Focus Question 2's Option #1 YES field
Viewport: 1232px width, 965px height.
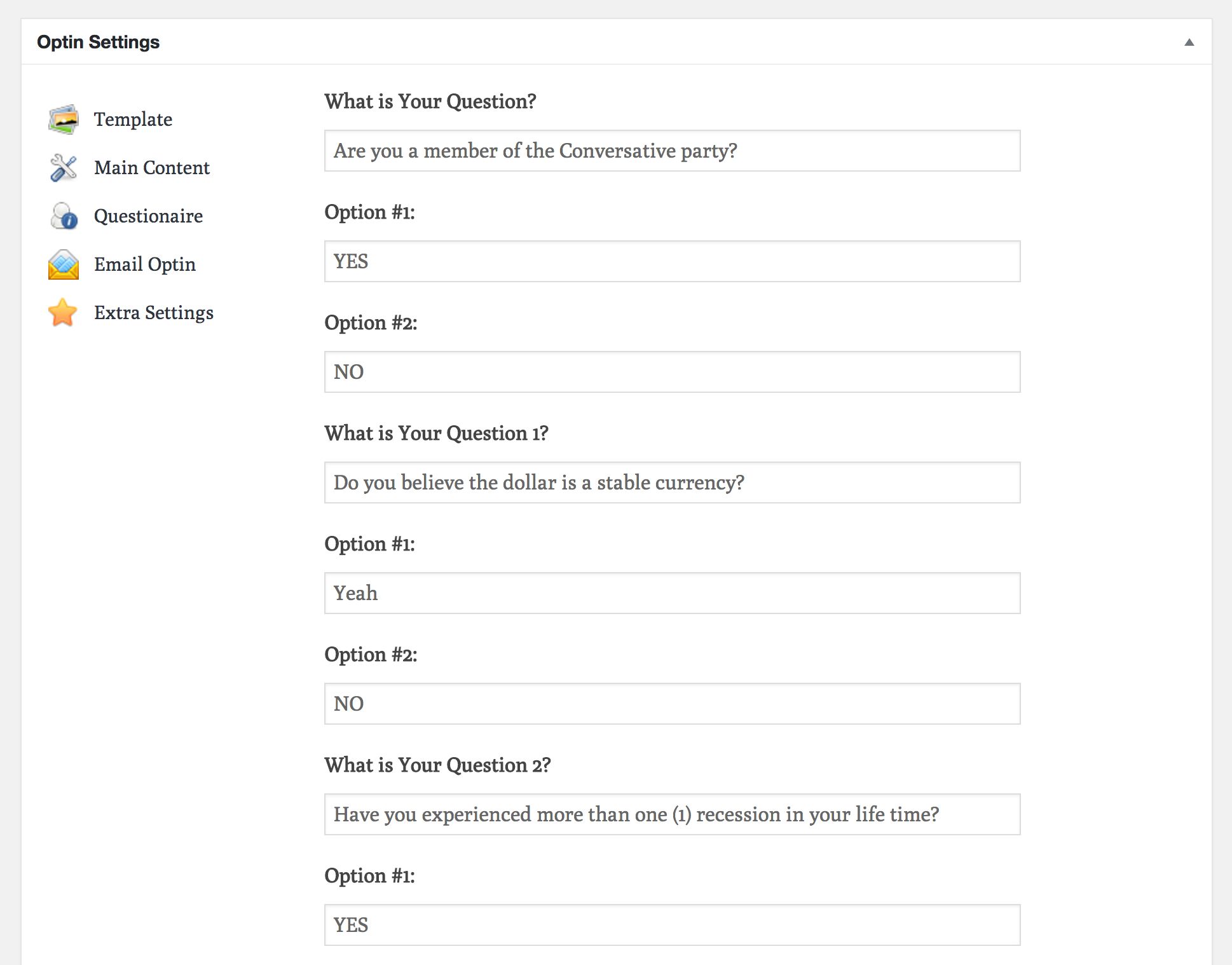coord(672,925)
